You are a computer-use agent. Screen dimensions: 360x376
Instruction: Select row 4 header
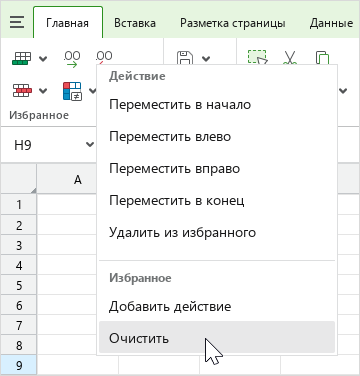(x=19, y=265)
